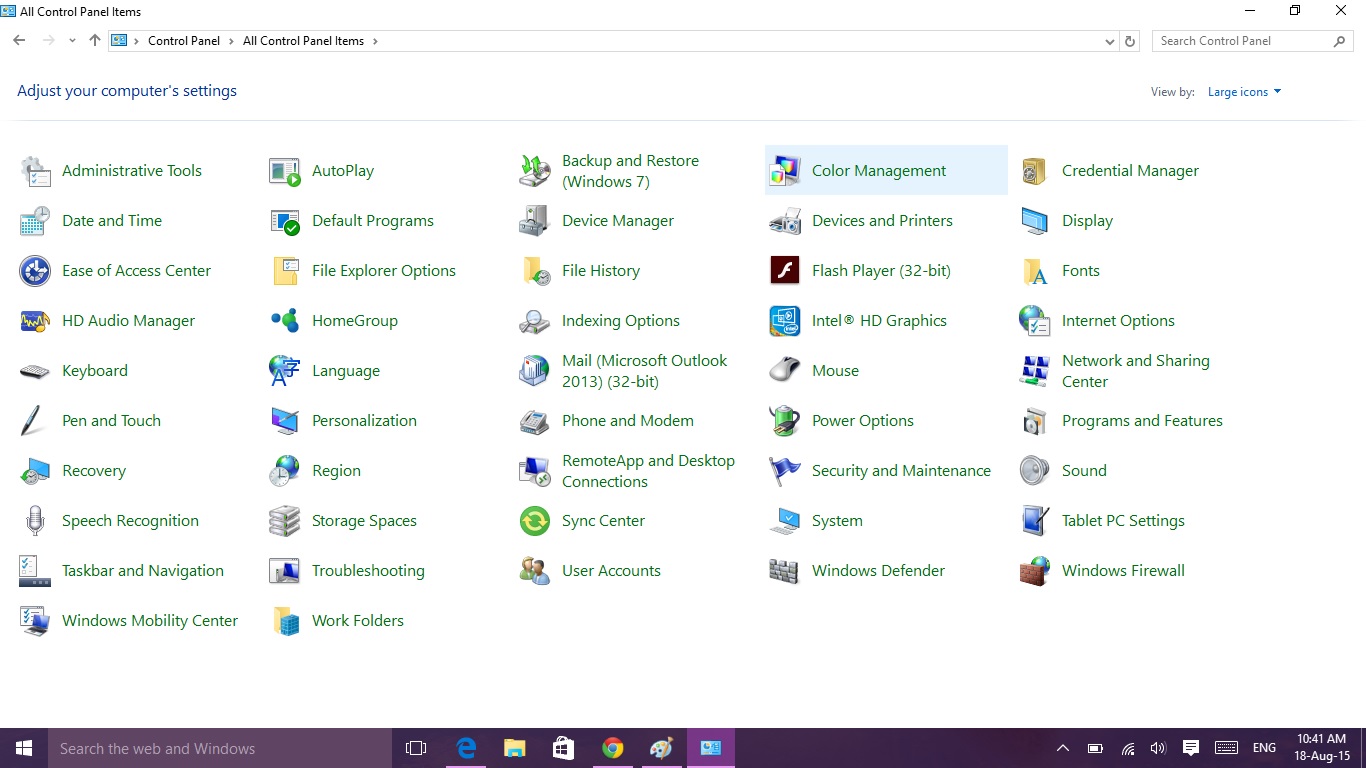1366x768 pixels.
Task: Open Intel HD Graphics icon
Action: tap(785, 321)
